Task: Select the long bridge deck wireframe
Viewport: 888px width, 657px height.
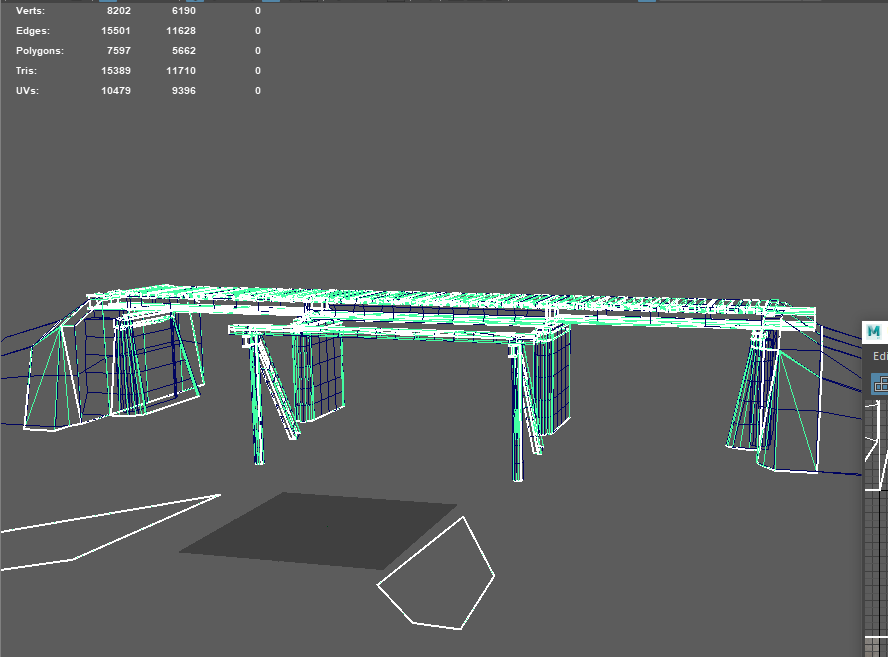Action: (x=453, y=306)
